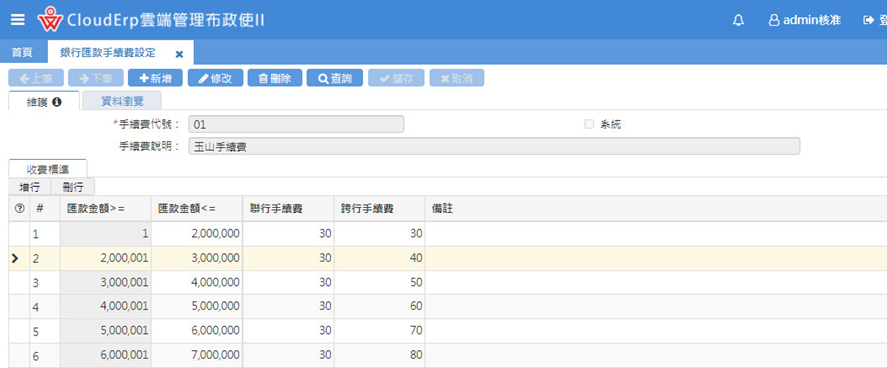Open notifications bell icon
The width and height of the screenshot is (887, 368).
738,20
